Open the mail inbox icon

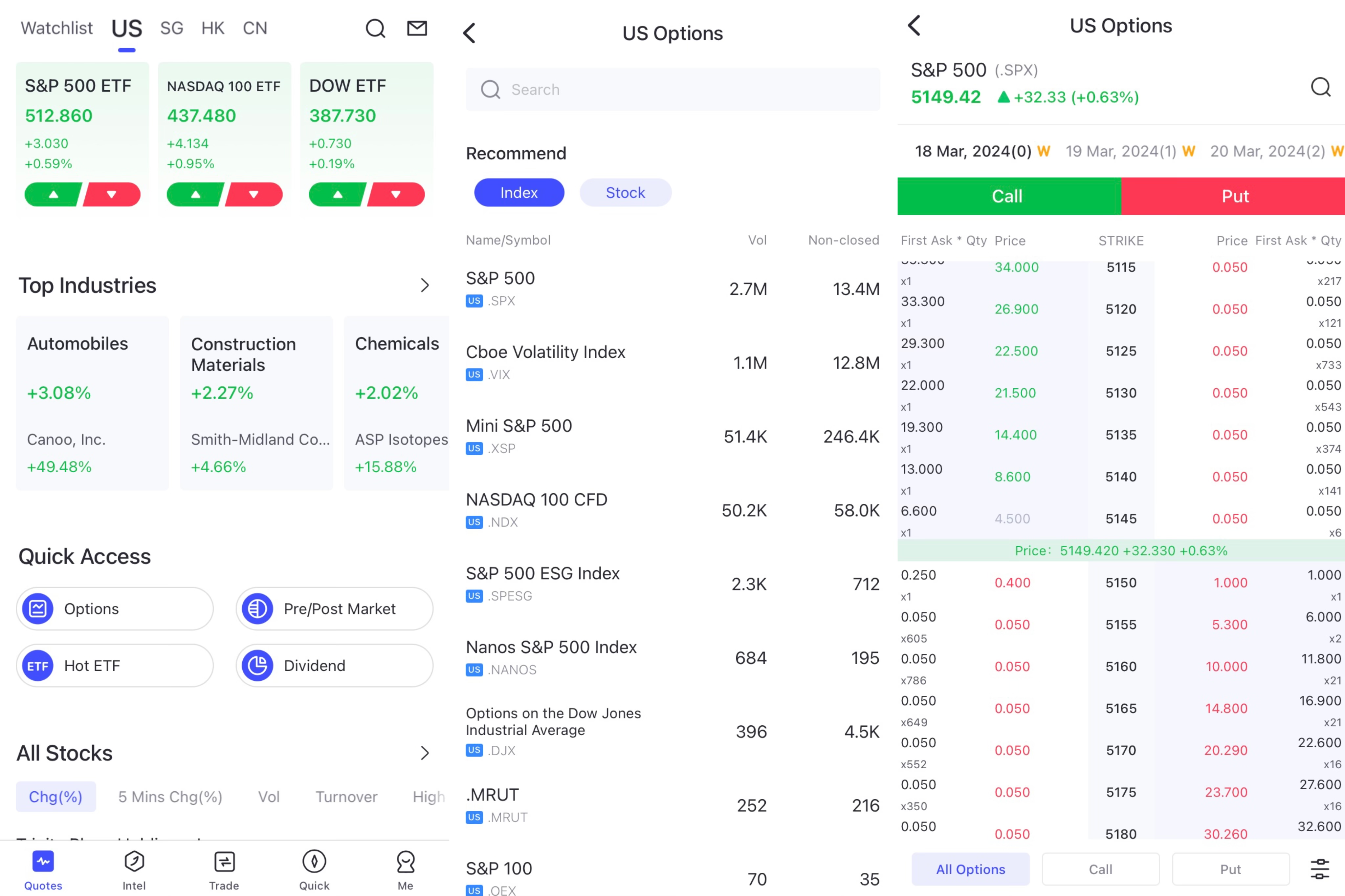417,28
